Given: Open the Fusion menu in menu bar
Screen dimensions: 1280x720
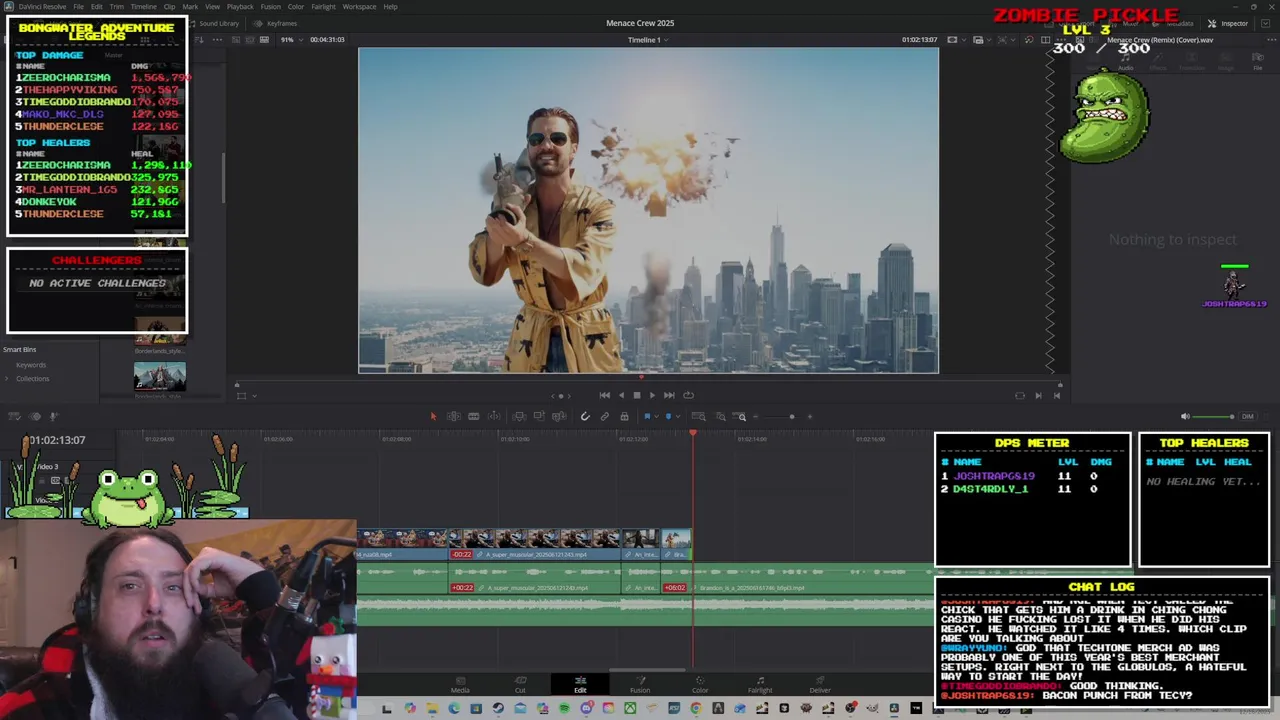Looking at the screenshot, I should [270, 7].
